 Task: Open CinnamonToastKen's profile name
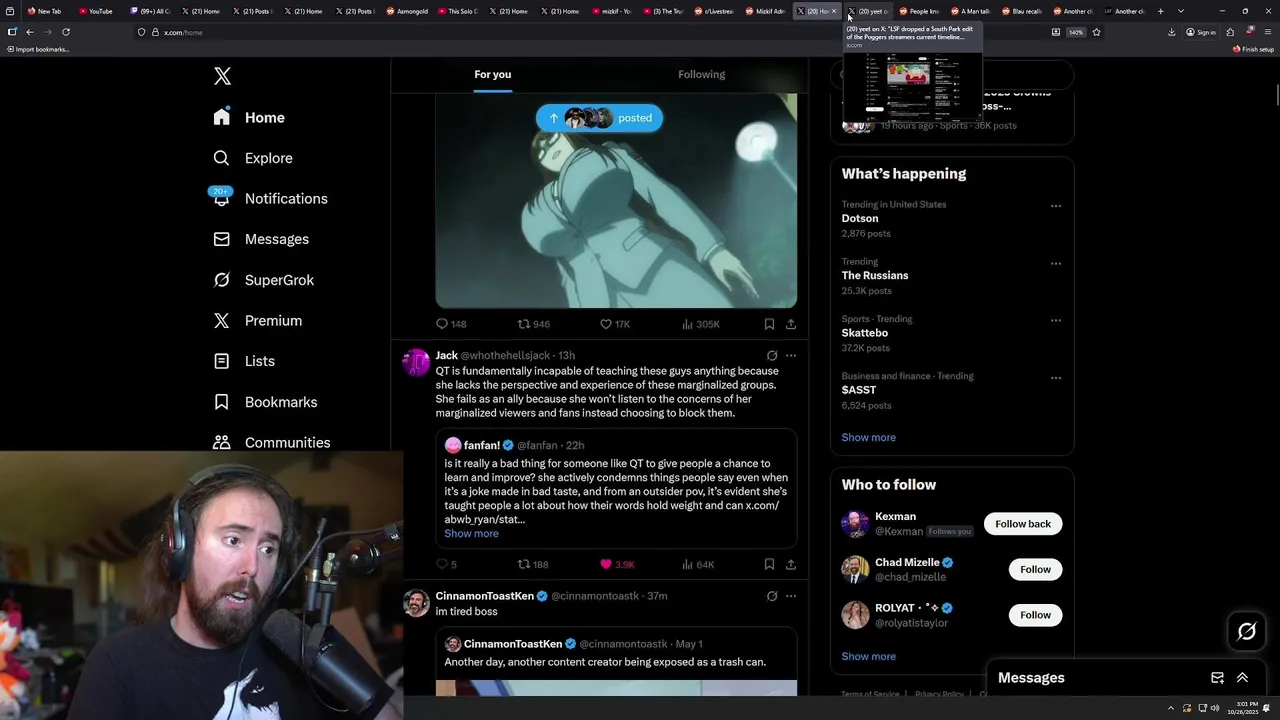484,596
